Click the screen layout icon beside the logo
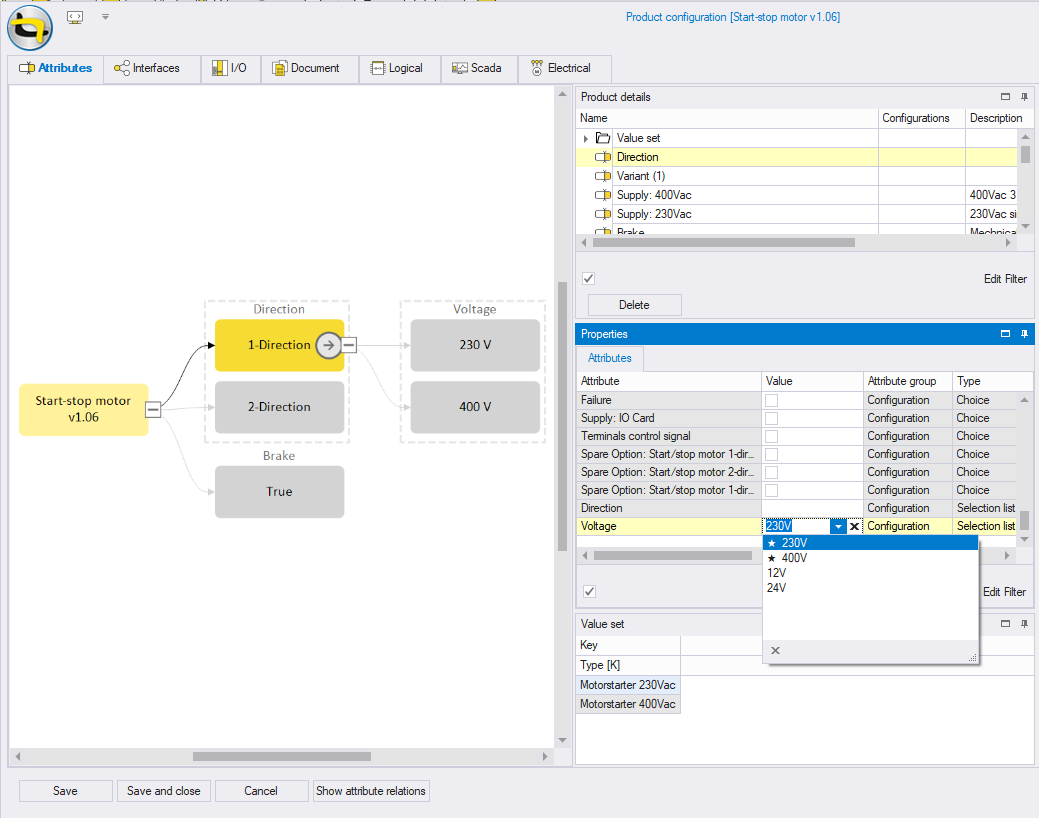This screenshot has height=818, width=1039. tap(75, 18)
